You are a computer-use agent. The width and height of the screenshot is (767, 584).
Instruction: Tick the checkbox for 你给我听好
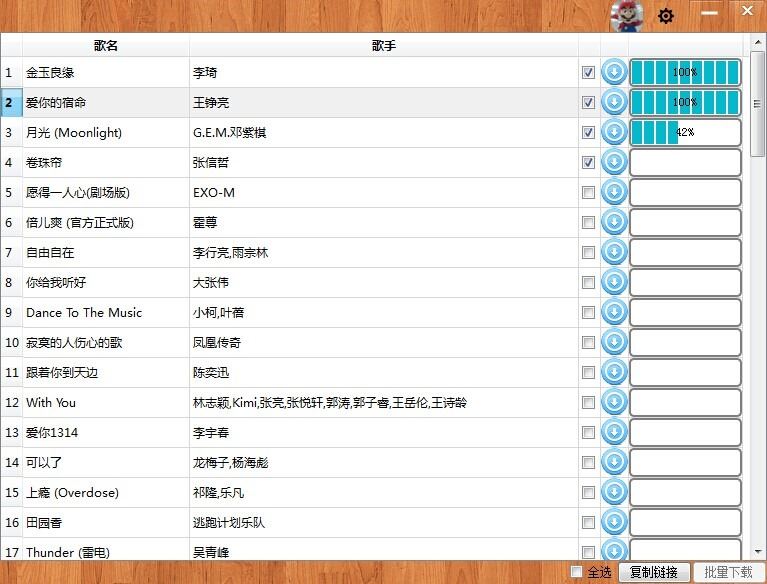[x=588, y=282]
